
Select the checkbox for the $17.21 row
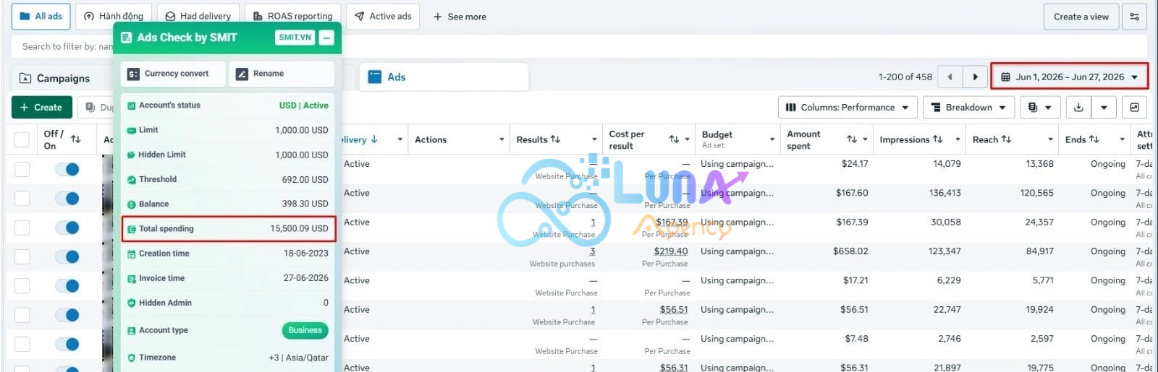click(22, 286)
